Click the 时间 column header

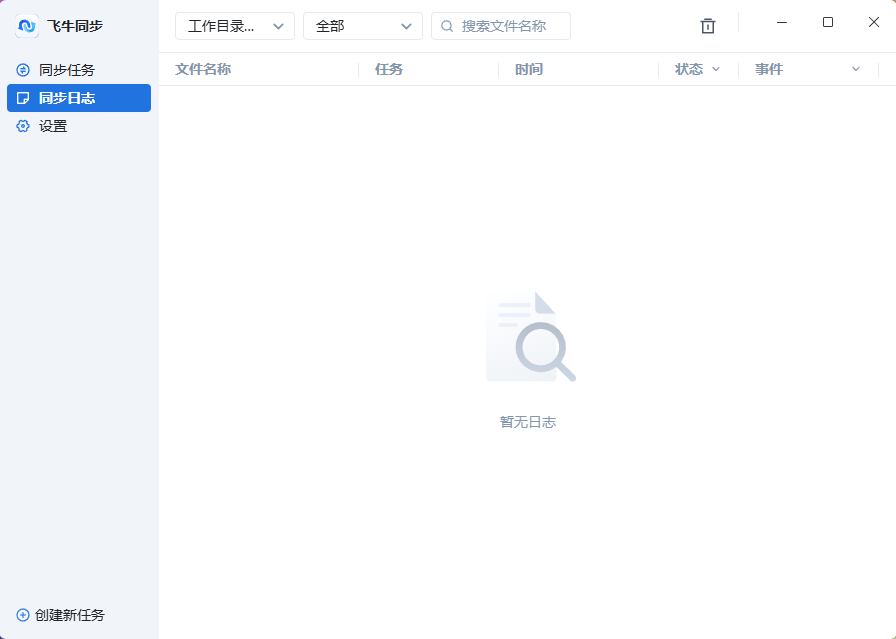529,69
